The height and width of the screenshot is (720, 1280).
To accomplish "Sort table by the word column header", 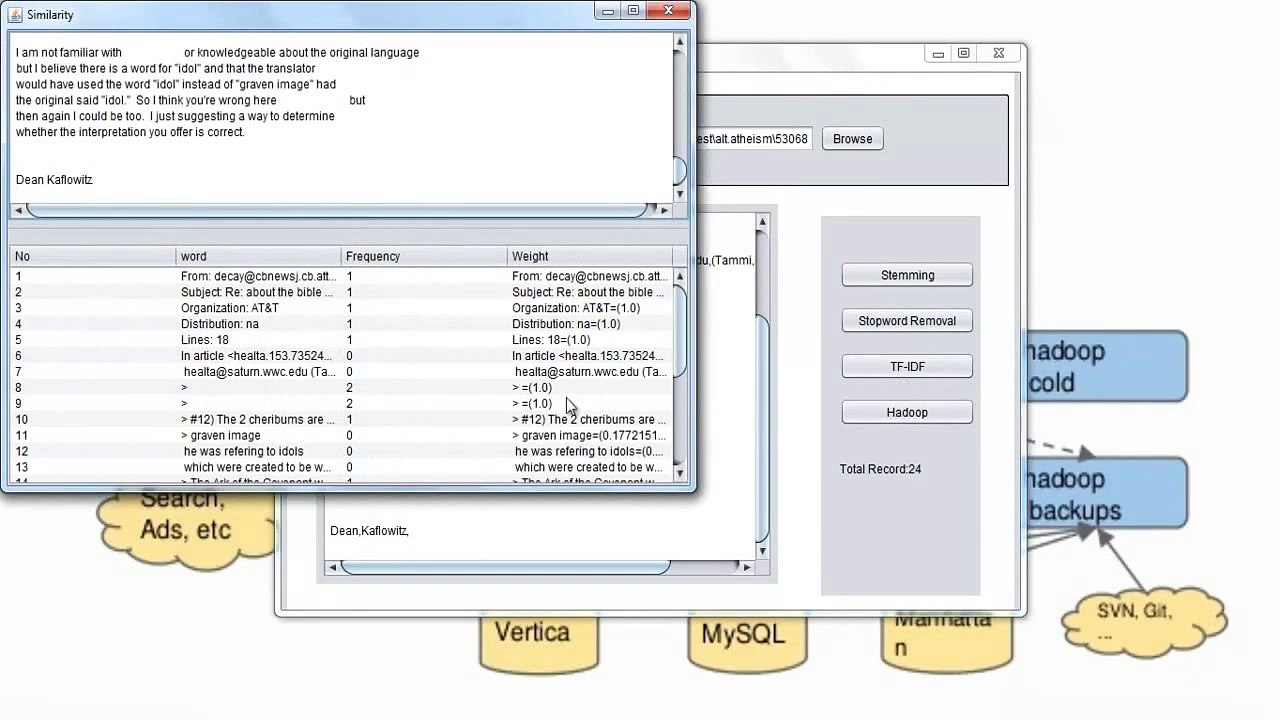I will click(x=259, y=256).
